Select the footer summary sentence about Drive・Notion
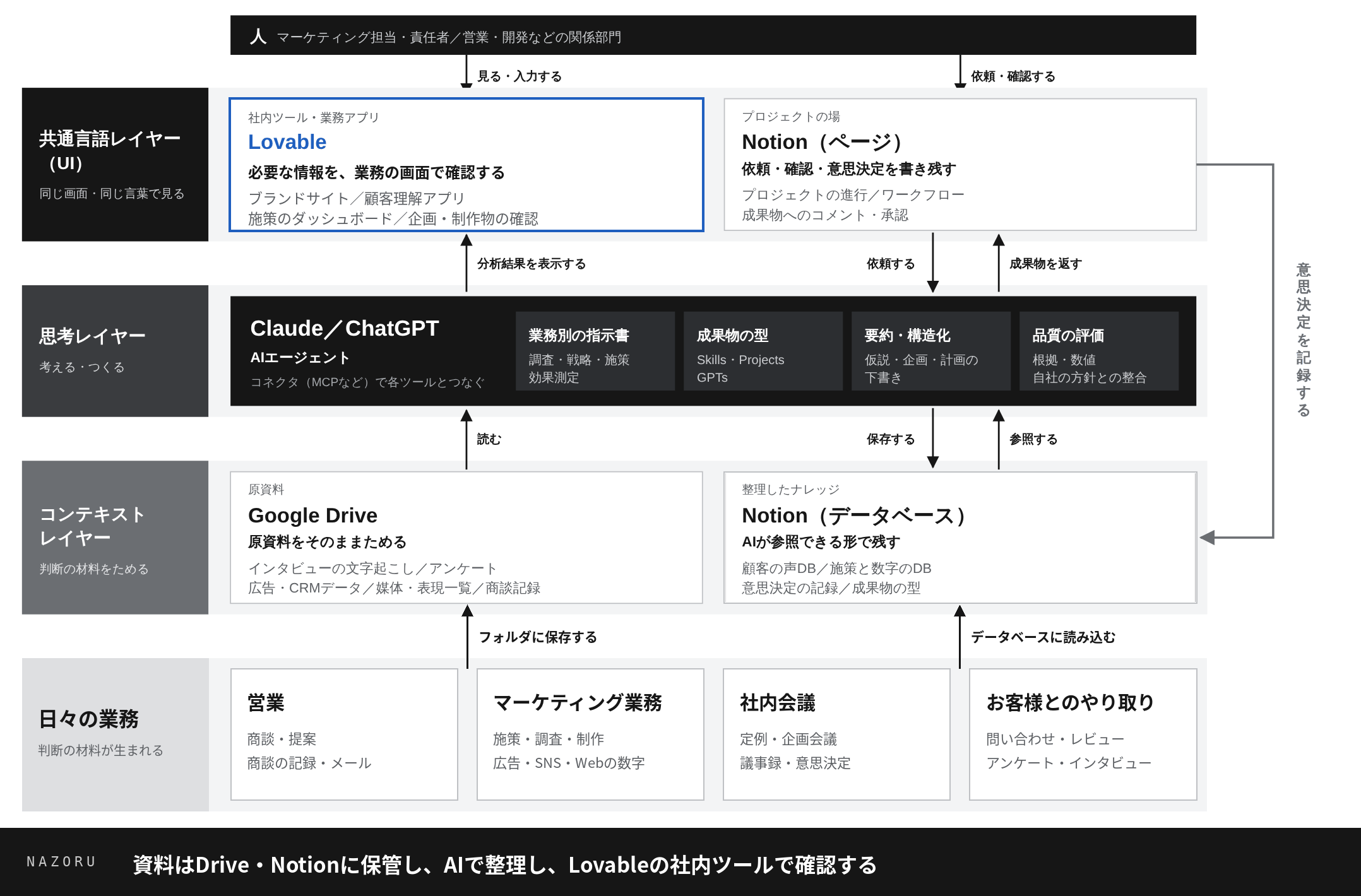The image size is (1361, 896). pos(505,864)
